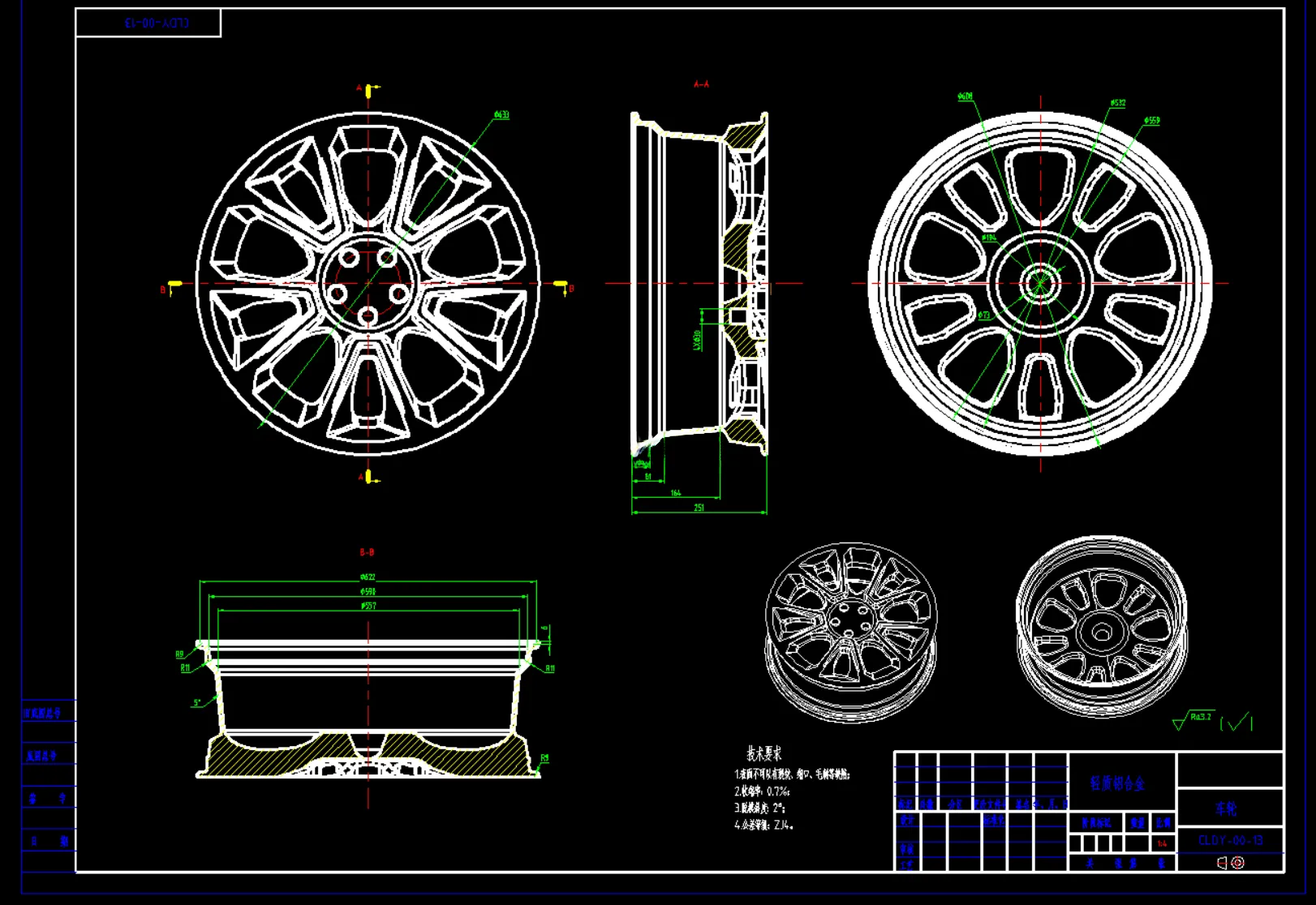Click the Φ194 dimension label
The height and width of the screenshot is (905, 1316).
point(989,238)
